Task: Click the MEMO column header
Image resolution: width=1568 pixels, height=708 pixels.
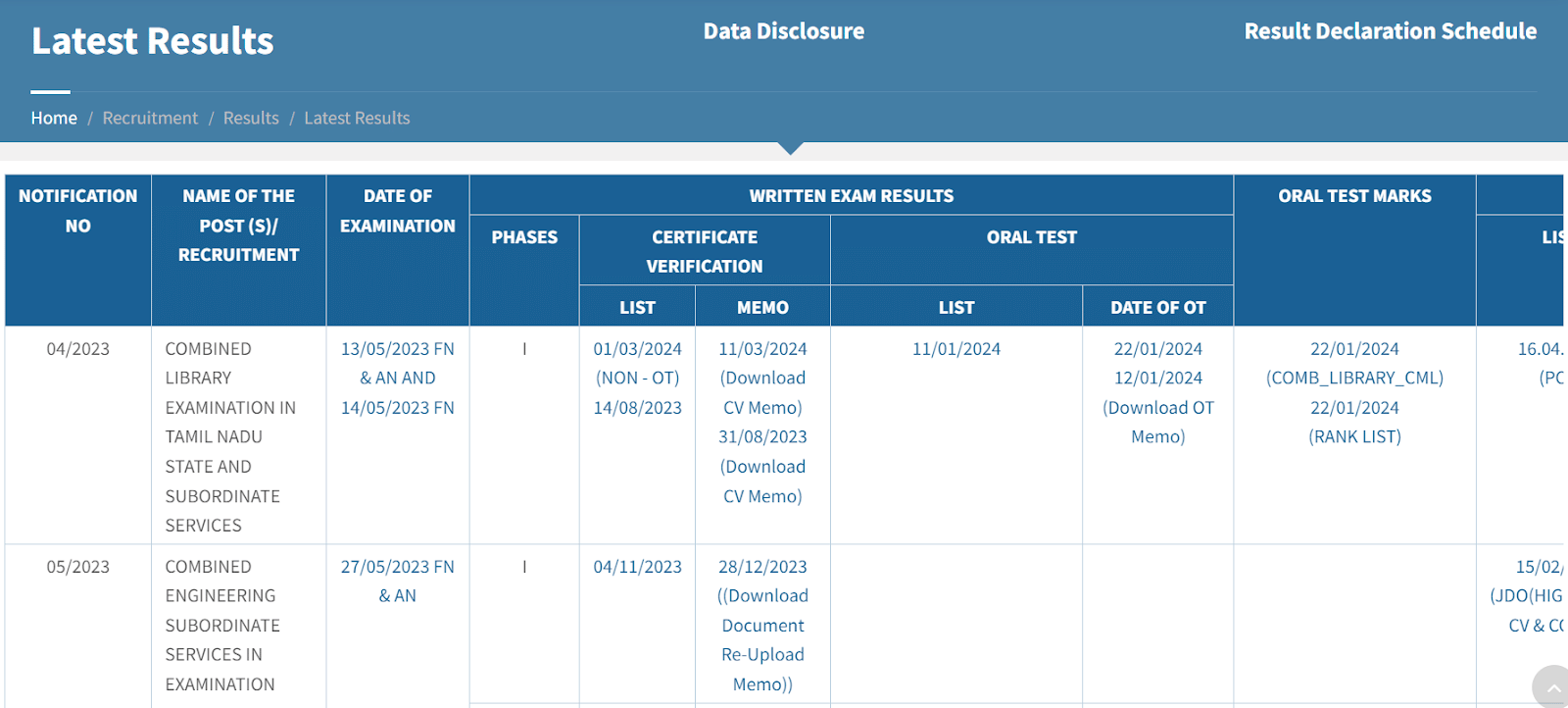Action: 762,308
